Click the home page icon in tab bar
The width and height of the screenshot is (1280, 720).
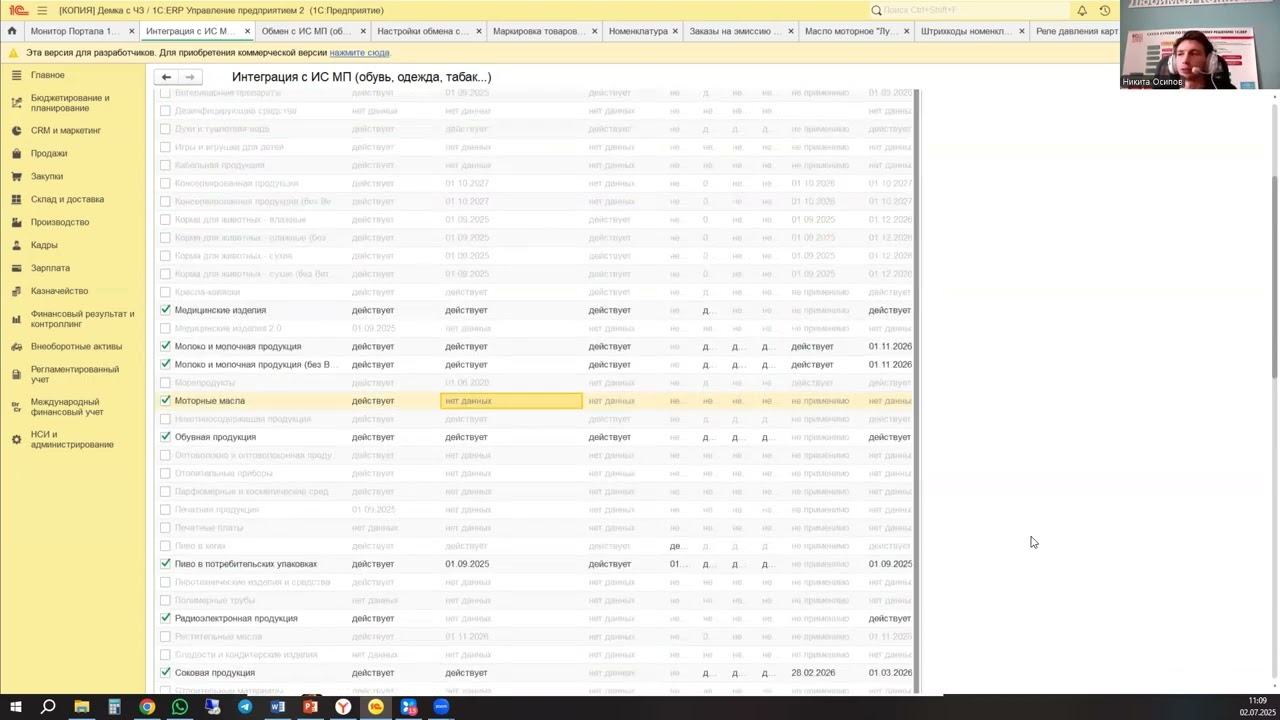(x=12, y=31)
